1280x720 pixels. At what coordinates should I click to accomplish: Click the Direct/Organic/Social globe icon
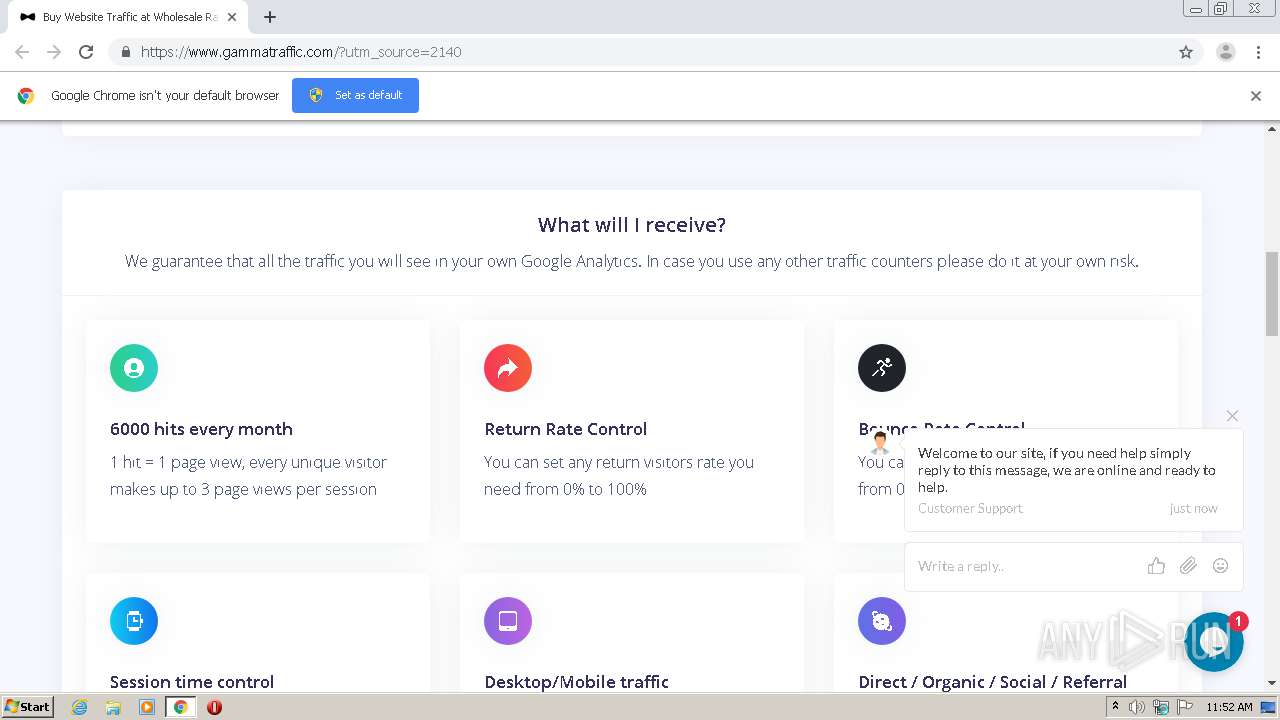[882, 621]
